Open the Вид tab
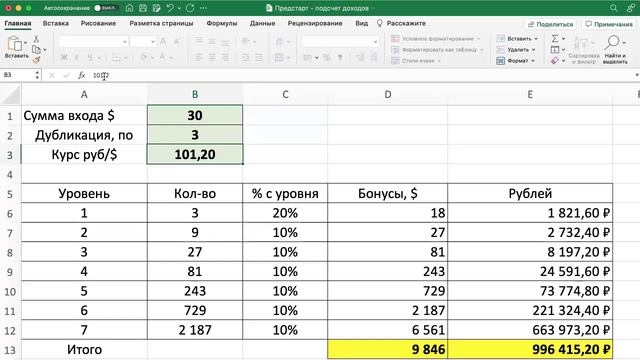 tap(361, 23)
